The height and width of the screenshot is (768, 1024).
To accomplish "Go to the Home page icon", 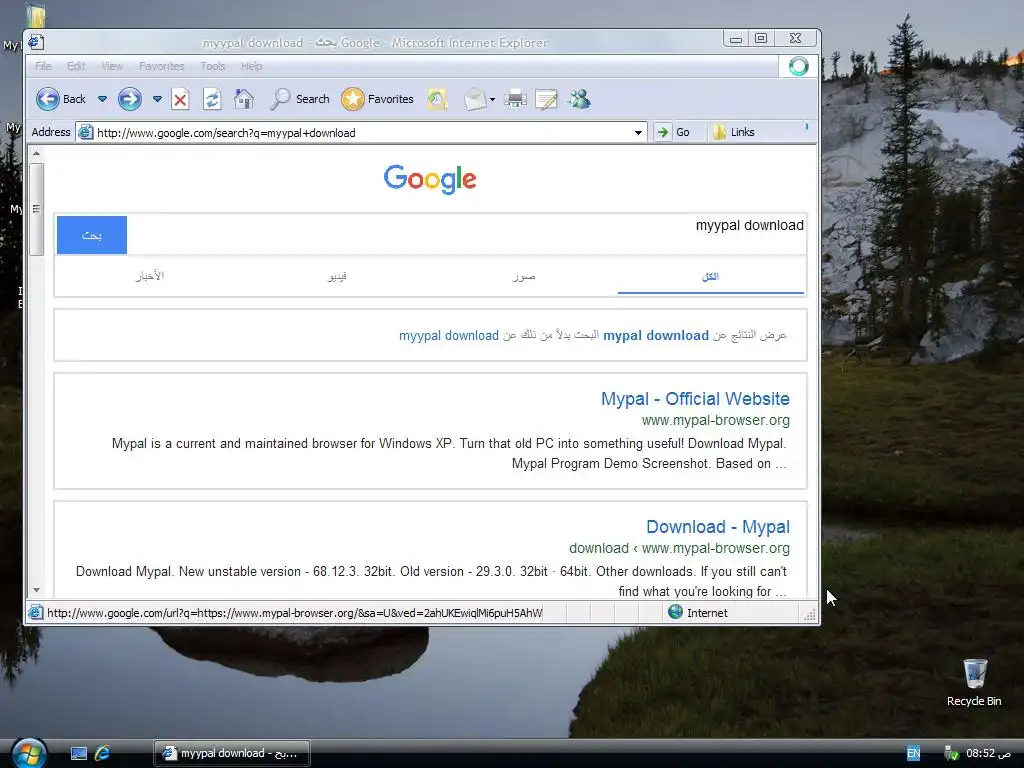I will click(244, 99).
